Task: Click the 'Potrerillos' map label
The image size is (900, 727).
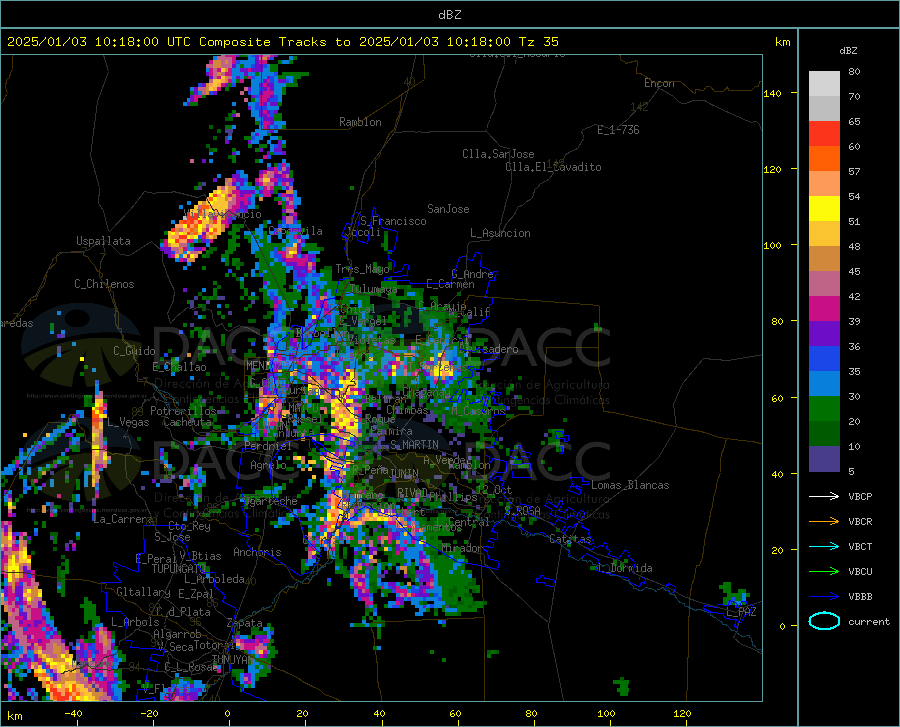Action: point(183,411)
